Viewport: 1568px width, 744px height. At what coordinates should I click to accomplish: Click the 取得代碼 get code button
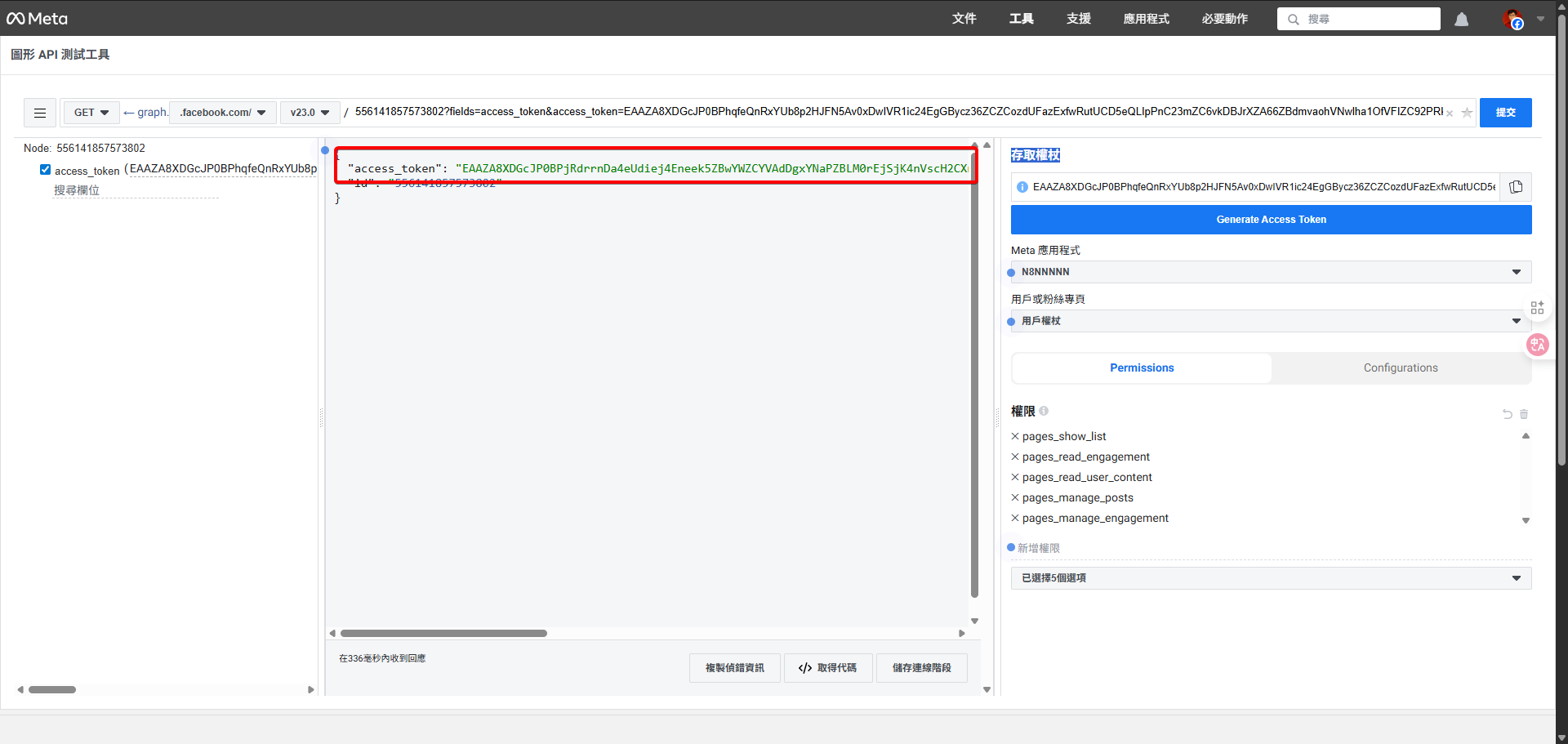click(828, 668)
